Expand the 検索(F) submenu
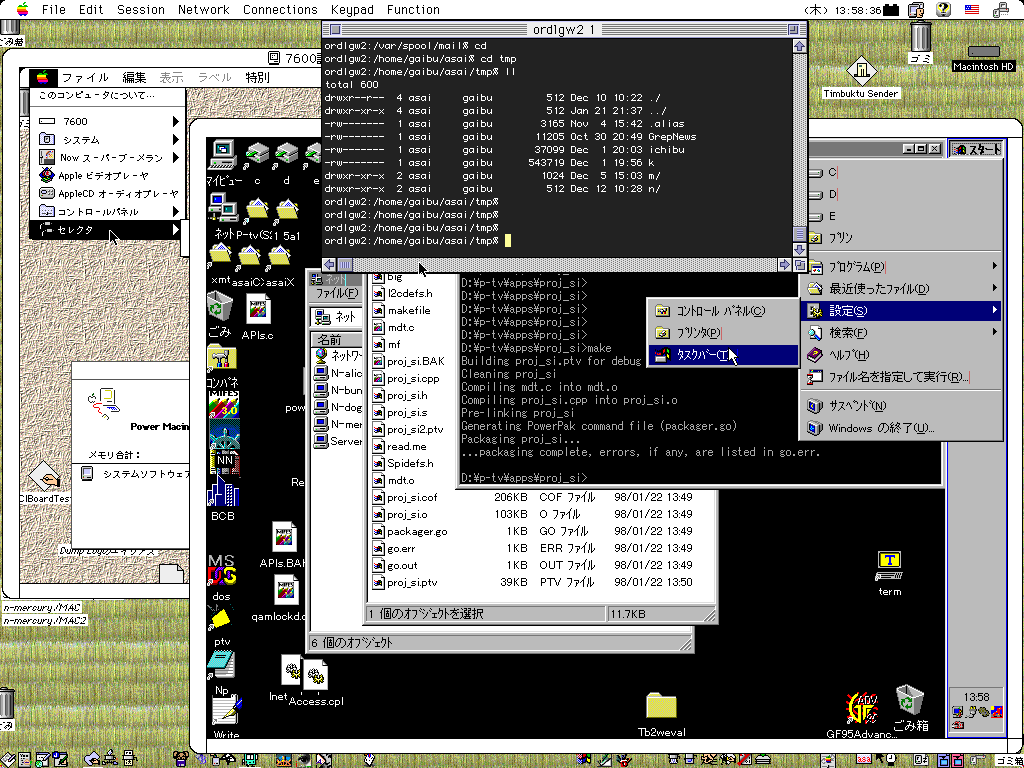Viewport: 1024px width, 768px height. click(848, 333)
